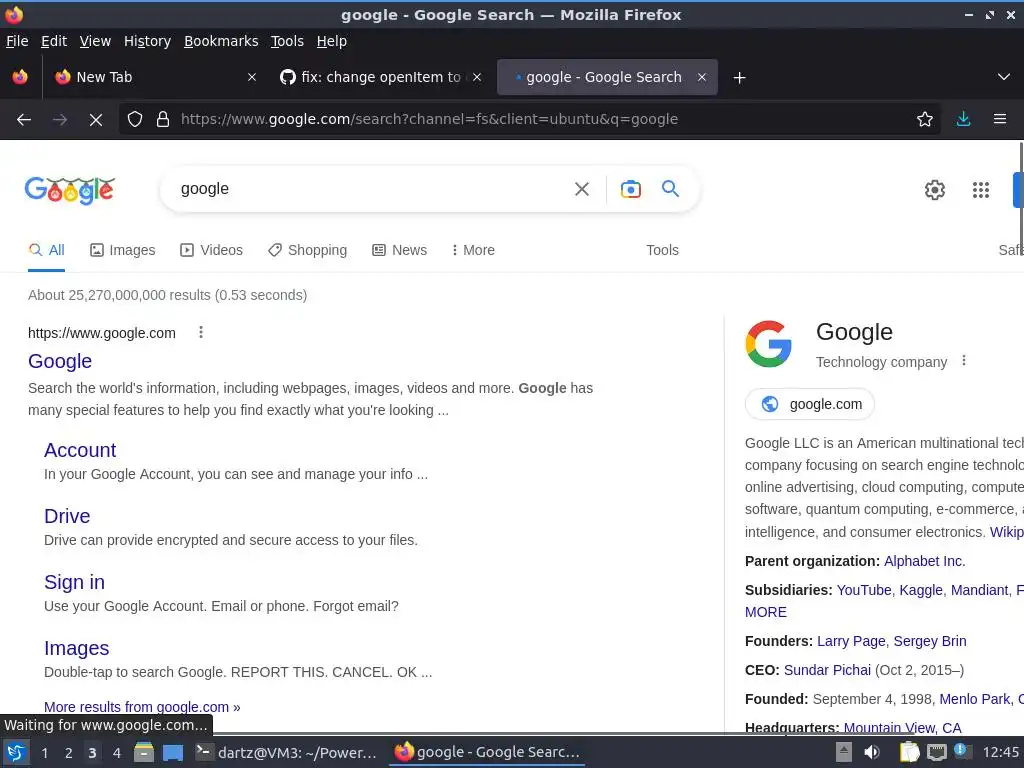Open the Help menu

[x=332, y=41]
